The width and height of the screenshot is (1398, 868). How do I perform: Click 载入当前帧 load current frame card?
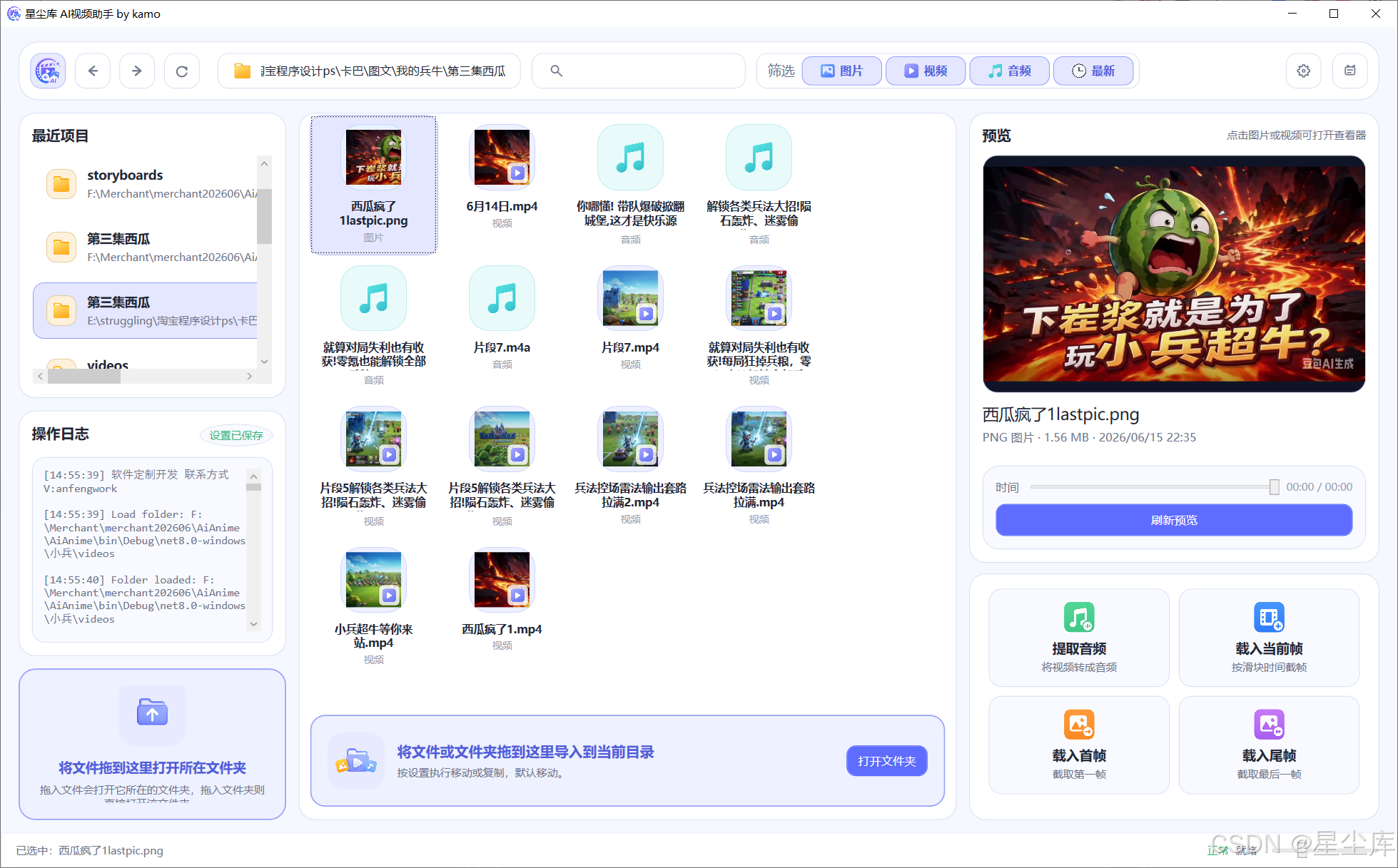(1269, 638)
